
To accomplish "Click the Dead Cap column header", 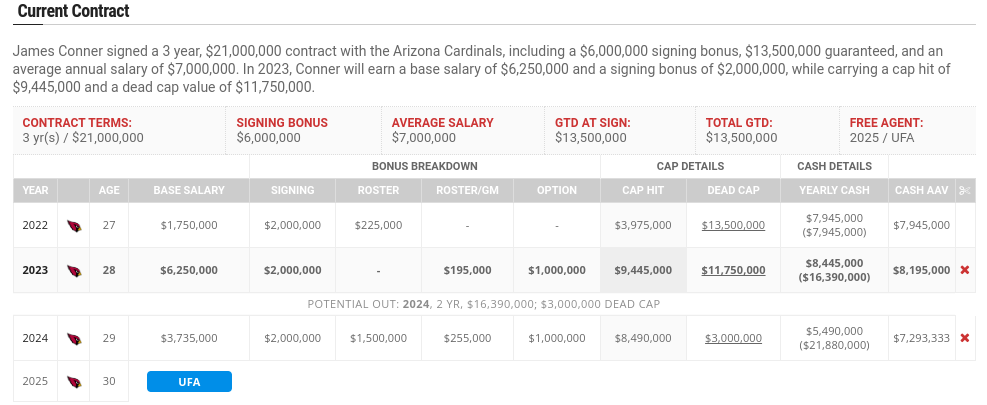I will [733, 190].
